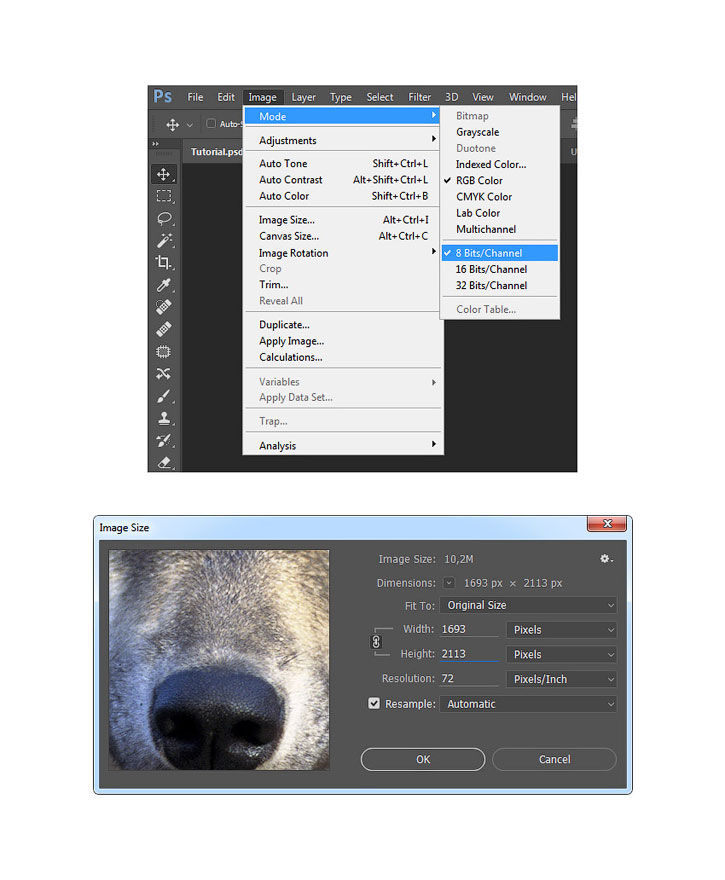
Task: Open the Edit menu
Action: (226, 97)
